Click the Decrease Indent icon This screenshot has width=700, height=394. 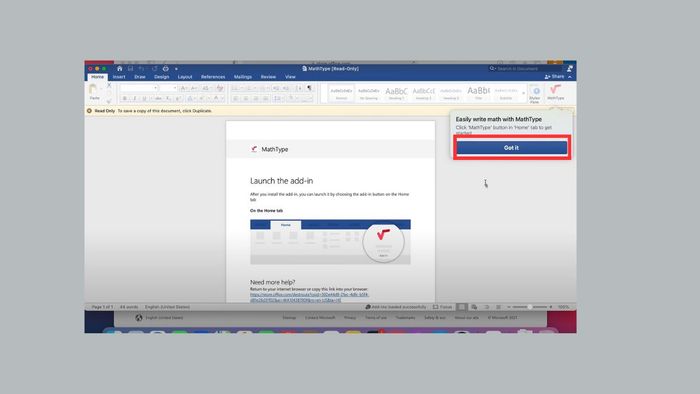[276, 88]
